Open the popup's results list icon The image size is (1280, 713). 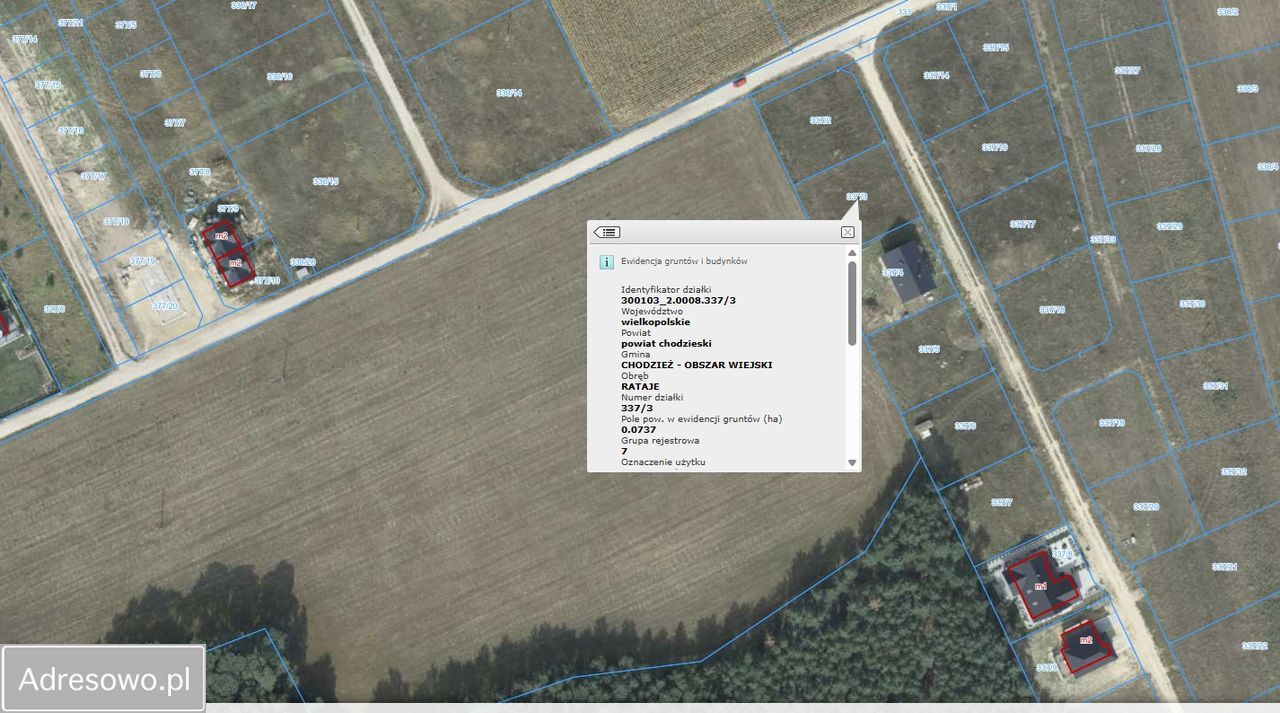coord(607,232)
